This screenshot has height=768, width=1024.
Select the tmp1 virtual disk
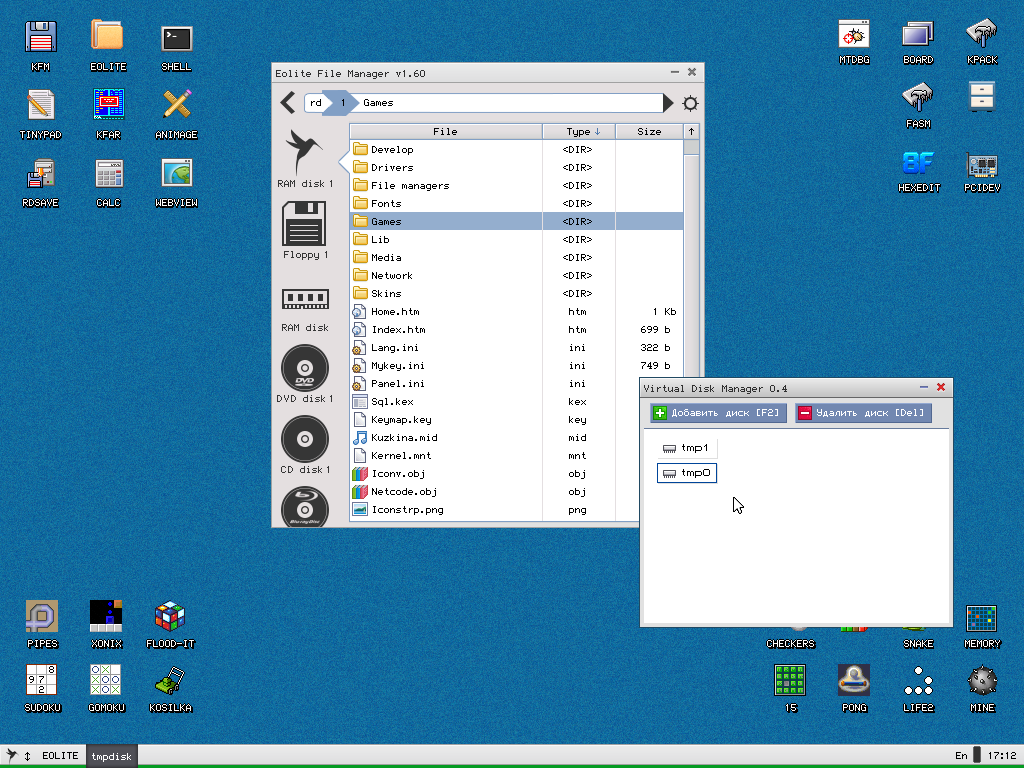click(686, 448)
